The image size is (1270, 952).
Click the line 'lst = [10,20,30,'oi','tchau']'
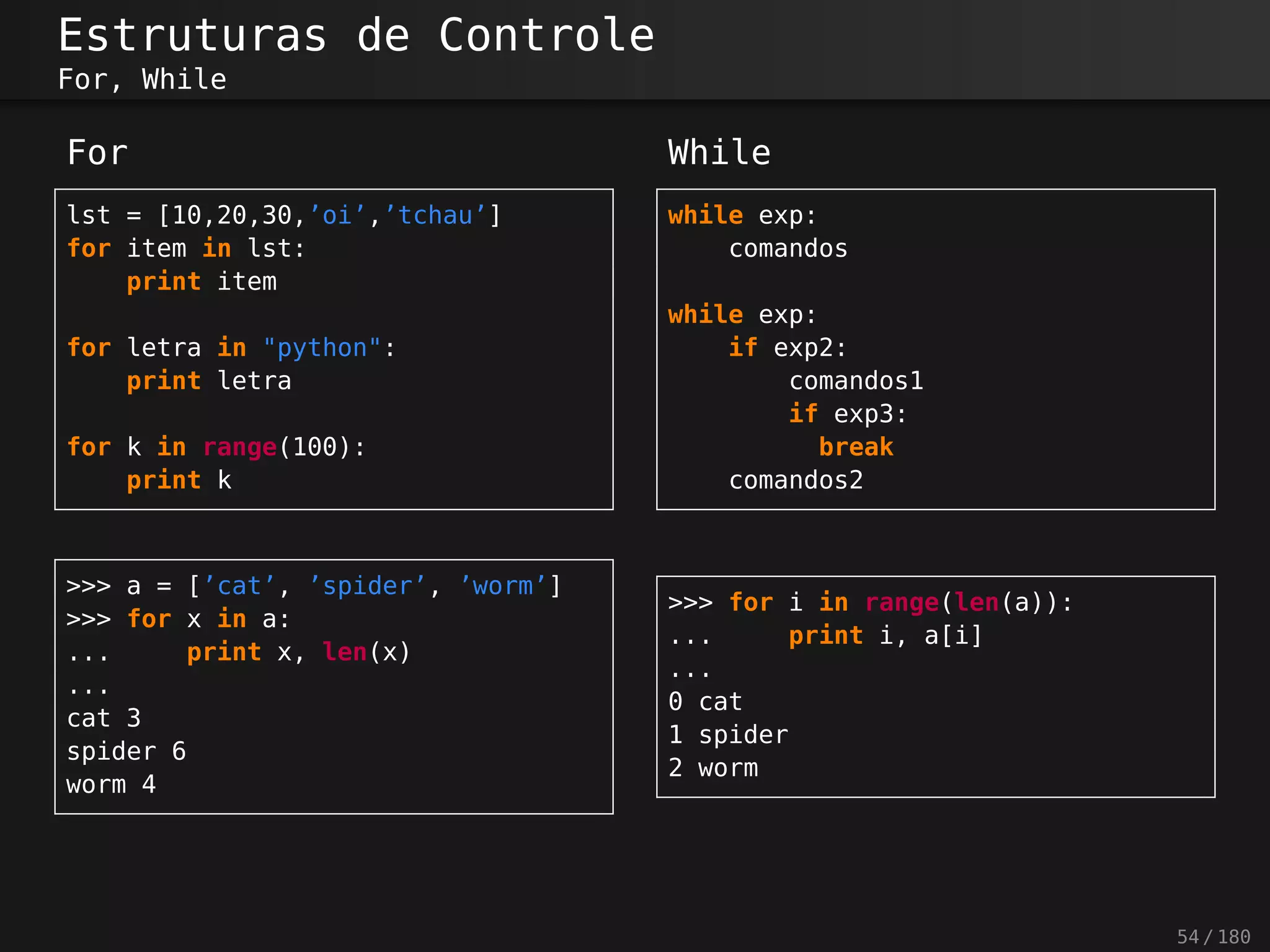[x=284, y=216]
